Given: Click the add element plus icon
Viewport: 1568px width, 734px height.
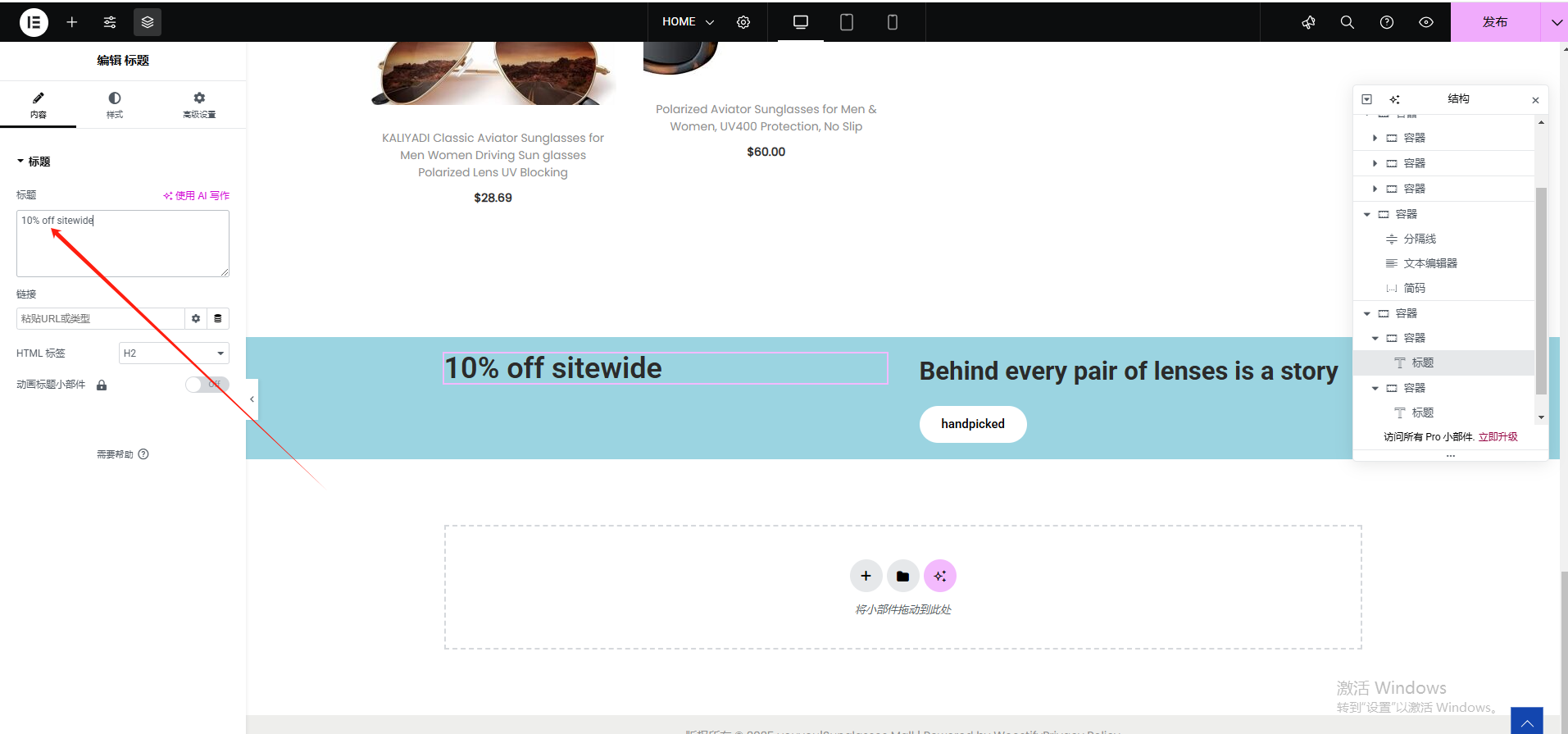Looking at the screenshot, I should pyautogui.click(x=72, y=22).
